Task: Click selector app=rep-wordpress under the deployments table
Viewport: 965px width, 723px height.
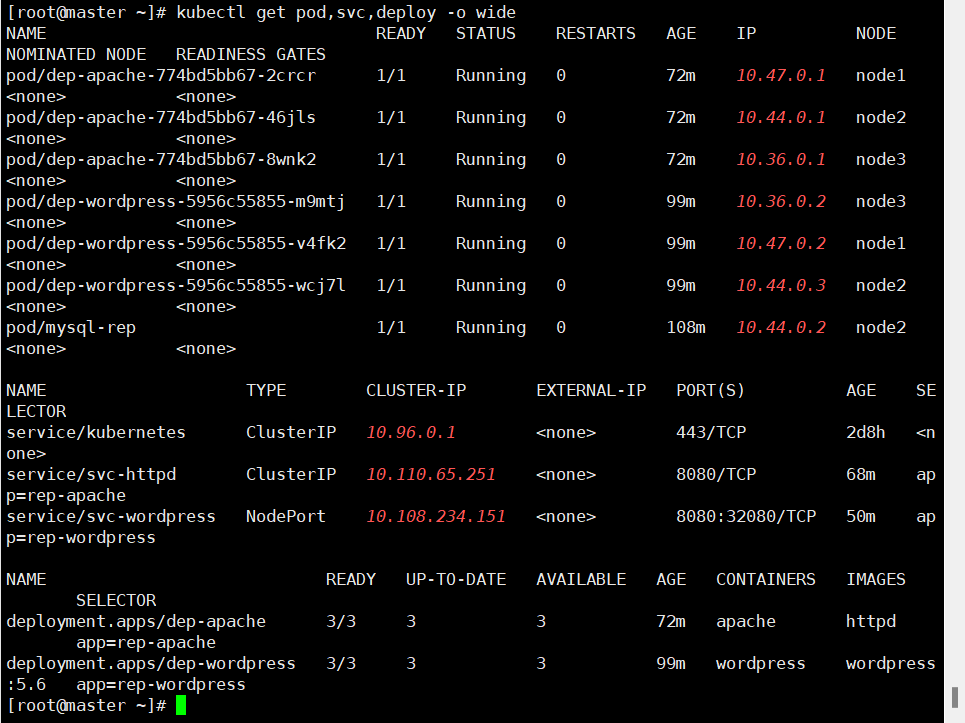Action: pyautogui.click(x=161, y=684)
